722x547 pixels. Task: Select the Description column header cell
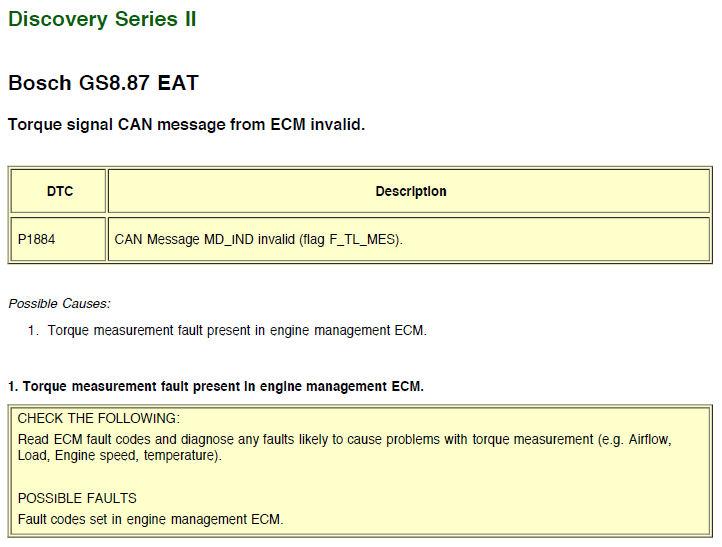pos(410,191)
